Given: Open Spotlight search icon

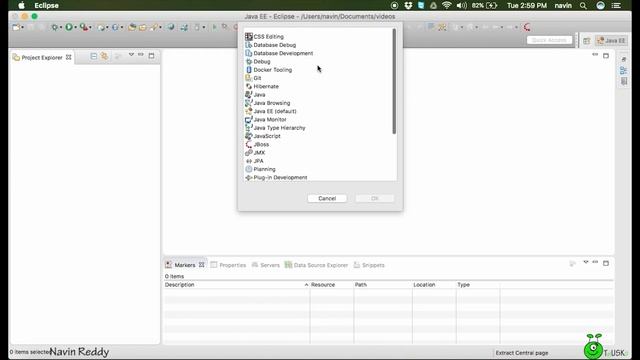Looking at the screenshot, I should click(x=583, y=5).
